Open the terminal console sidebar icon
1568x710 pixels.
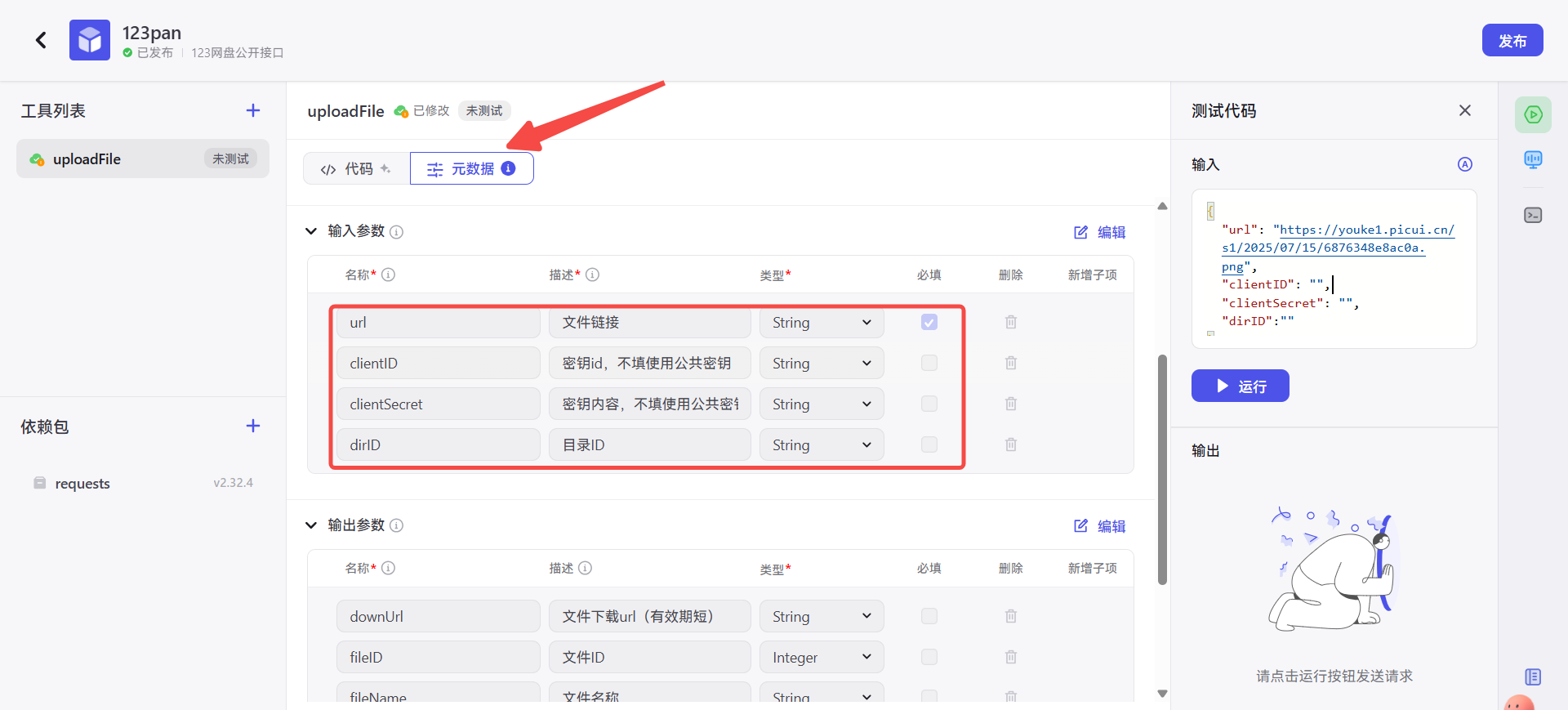click(x=1533, y=215)
